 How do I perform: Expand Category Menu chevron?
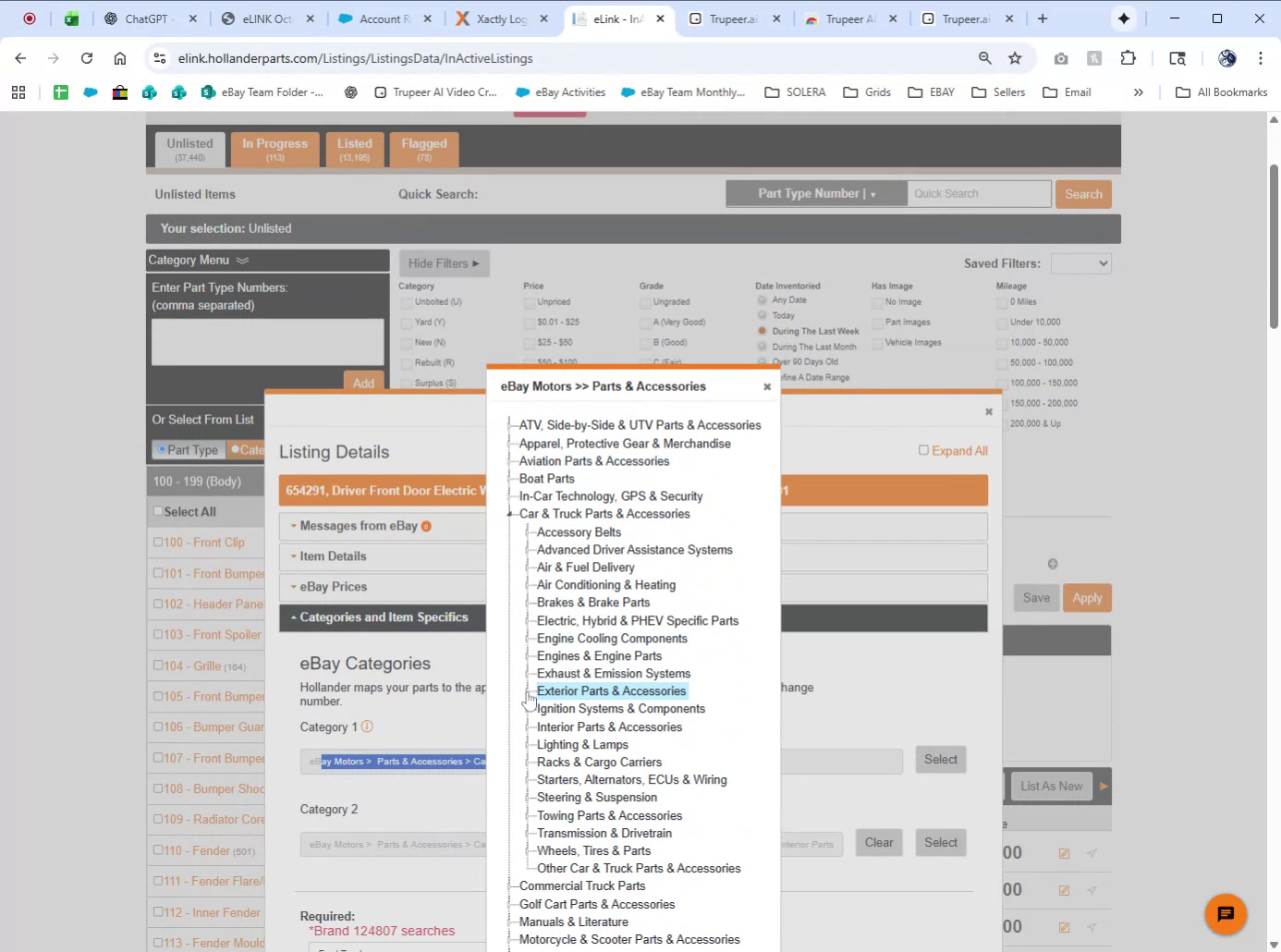242,261
